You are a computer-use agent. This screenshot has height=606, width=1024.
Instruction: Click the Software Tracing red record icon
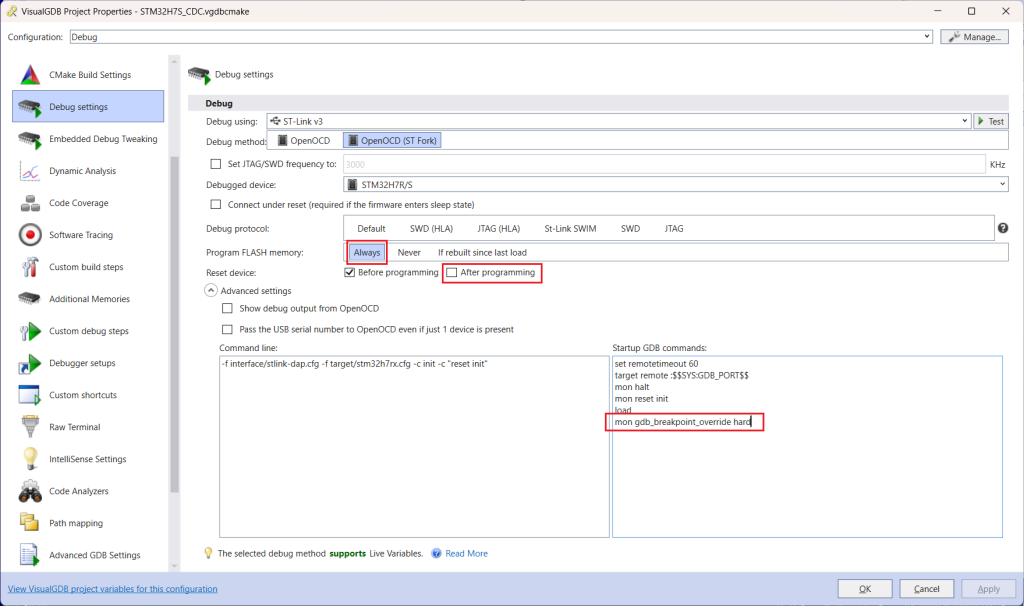(x=30, y=235)
